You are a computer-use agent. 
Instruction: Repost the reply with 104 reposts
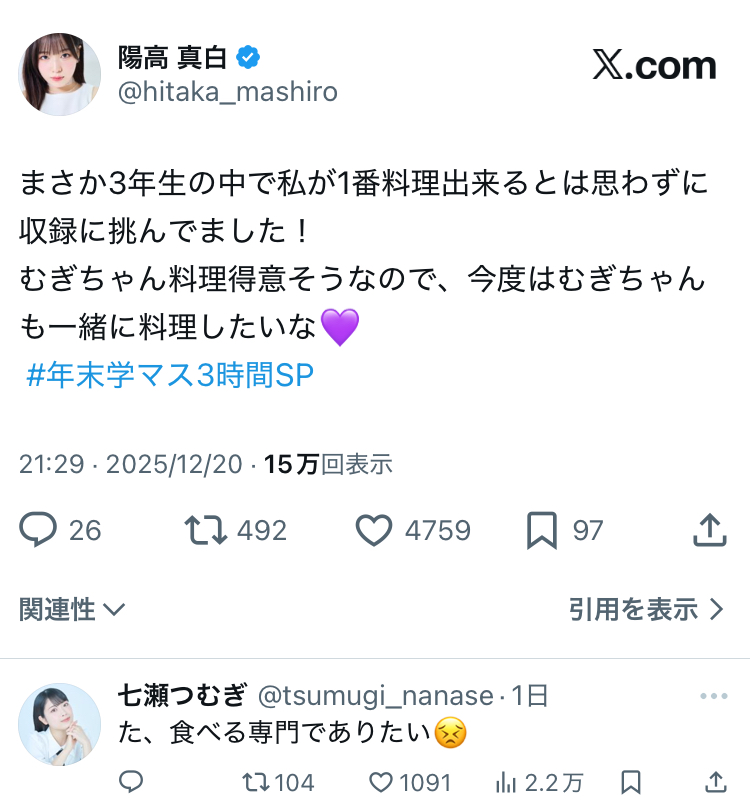click(256, 782)
